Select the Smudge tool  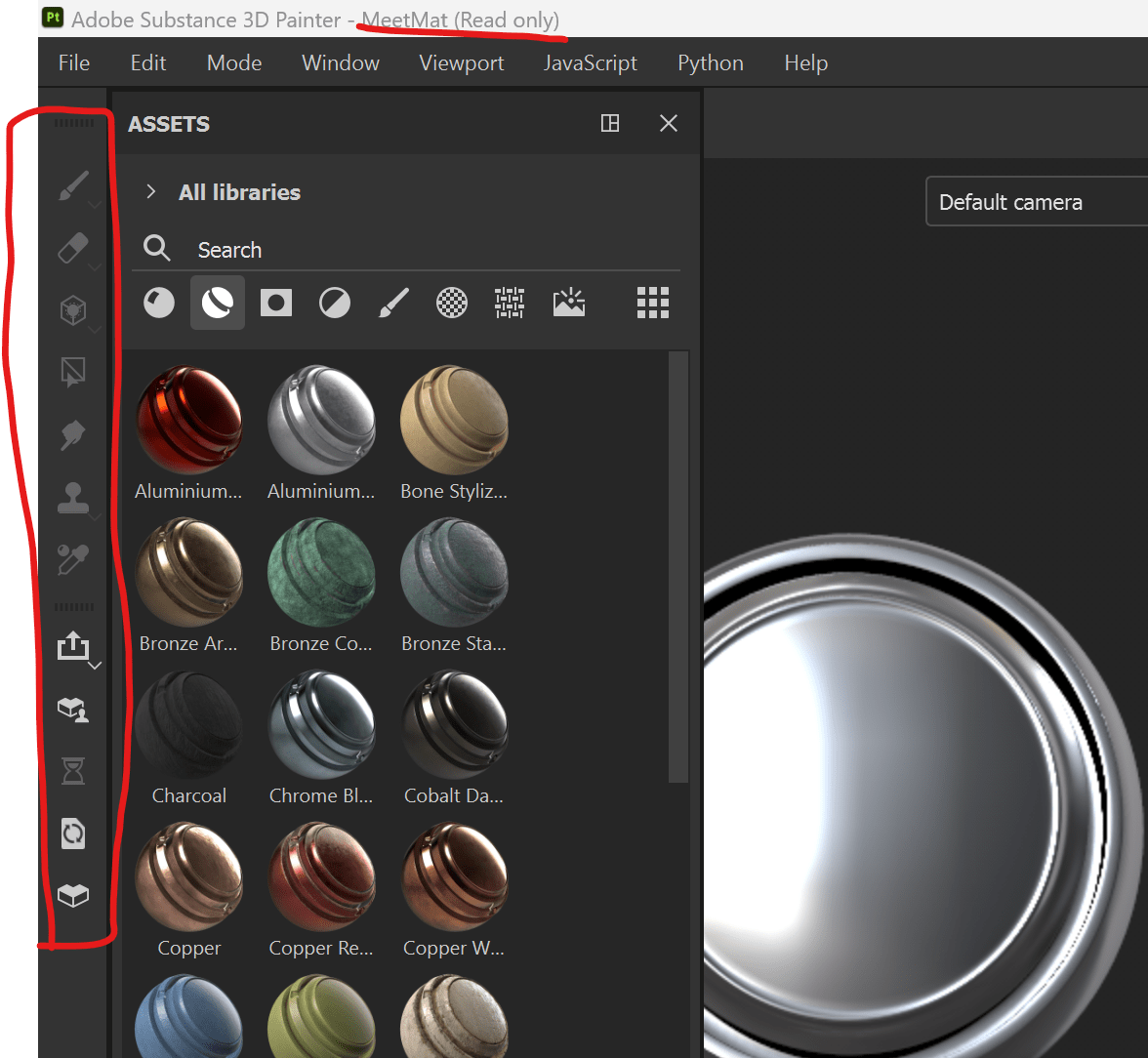73,435
